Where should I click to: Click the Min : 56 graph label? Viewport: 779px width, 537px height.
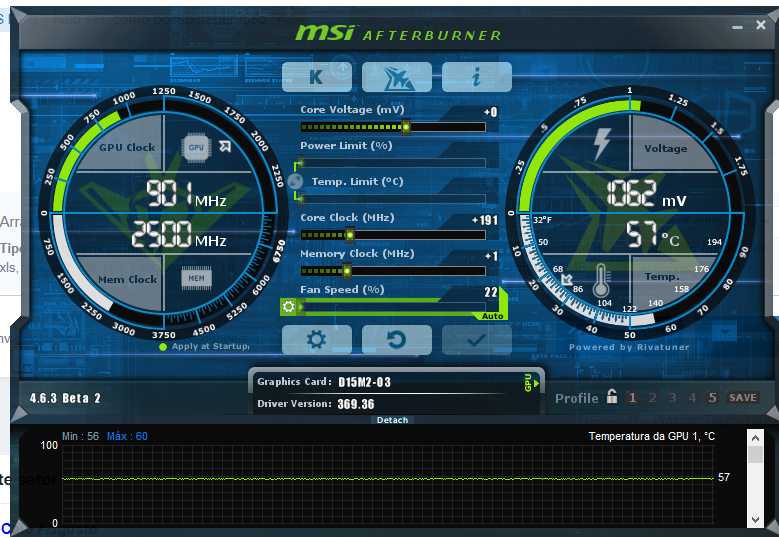(x=80, y=436)
